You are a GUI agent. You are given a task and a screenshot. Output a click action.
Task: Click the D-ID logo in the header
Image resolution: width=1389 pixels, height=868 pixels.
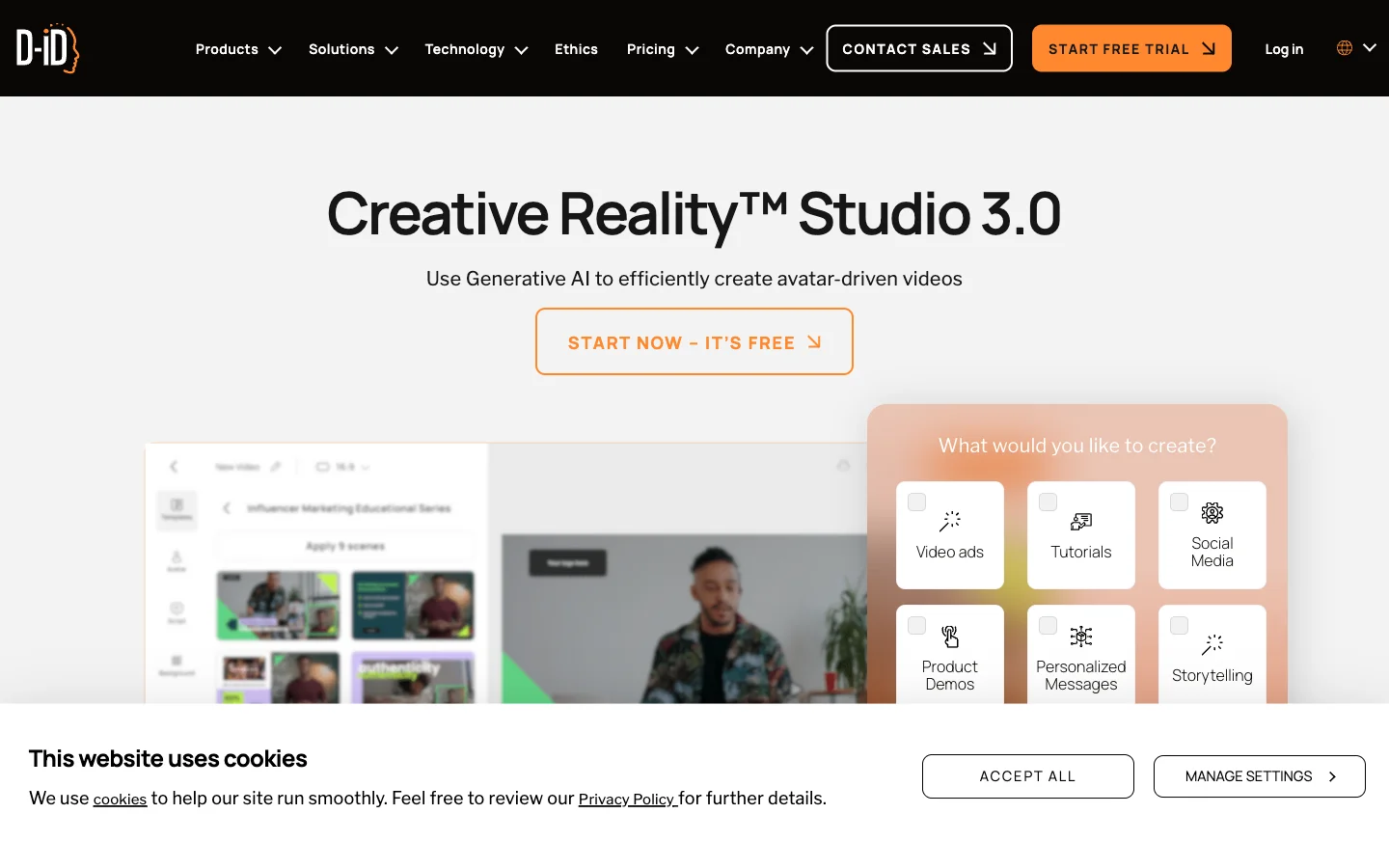[x=47, y=48]
